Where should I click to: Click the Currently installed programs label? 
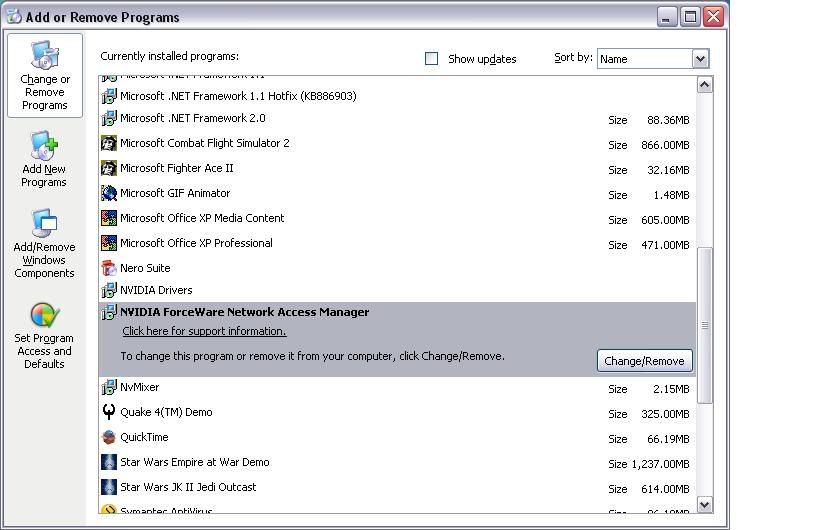(x=170, y=56)
